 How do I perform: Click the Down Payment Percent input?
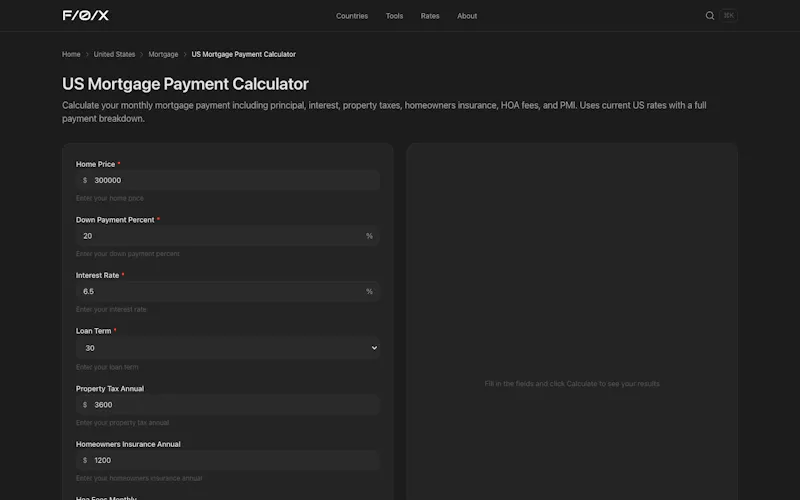coord(228,236)
